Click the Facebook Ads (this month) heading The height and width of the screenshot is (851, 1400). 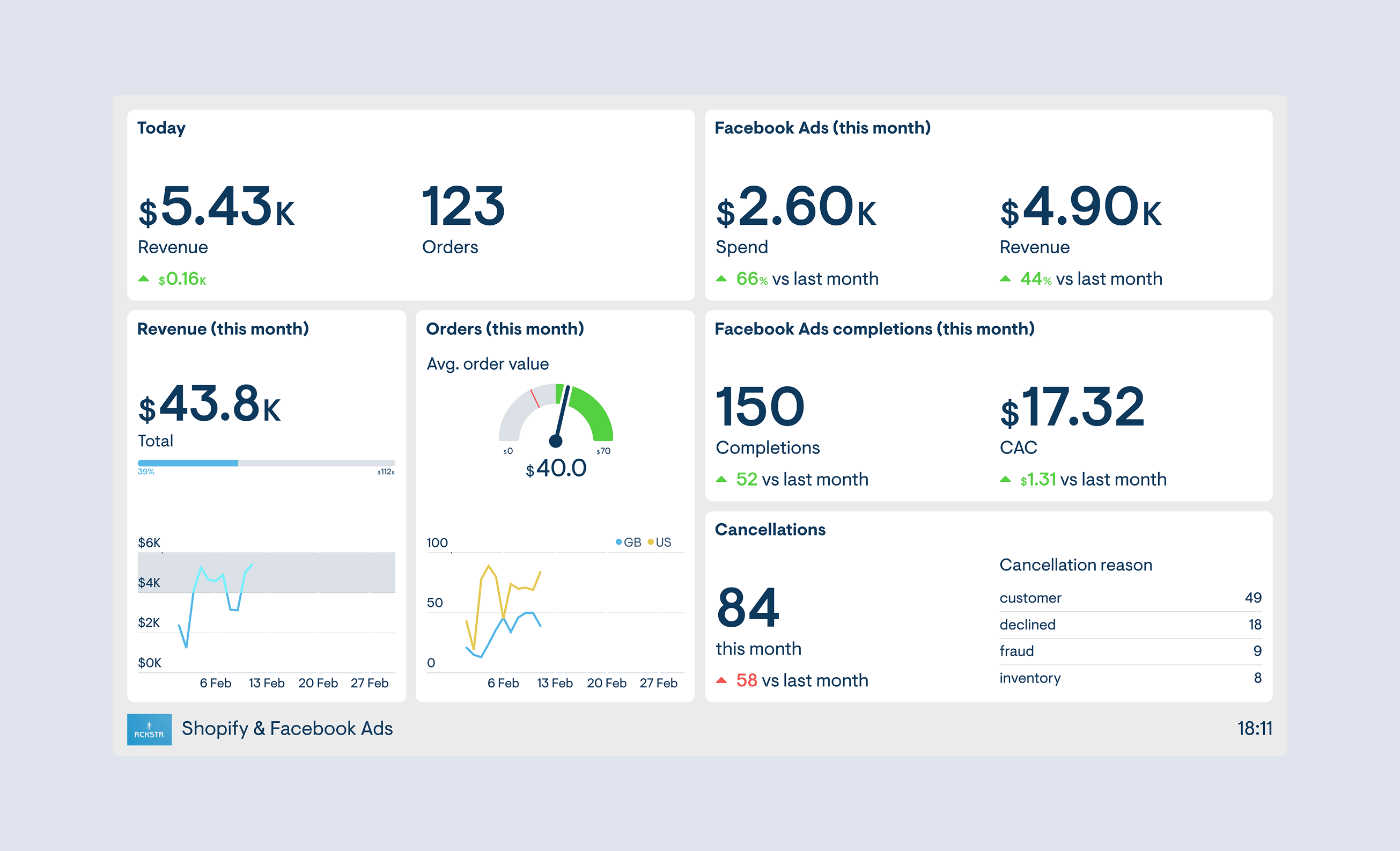coord(822,127)
